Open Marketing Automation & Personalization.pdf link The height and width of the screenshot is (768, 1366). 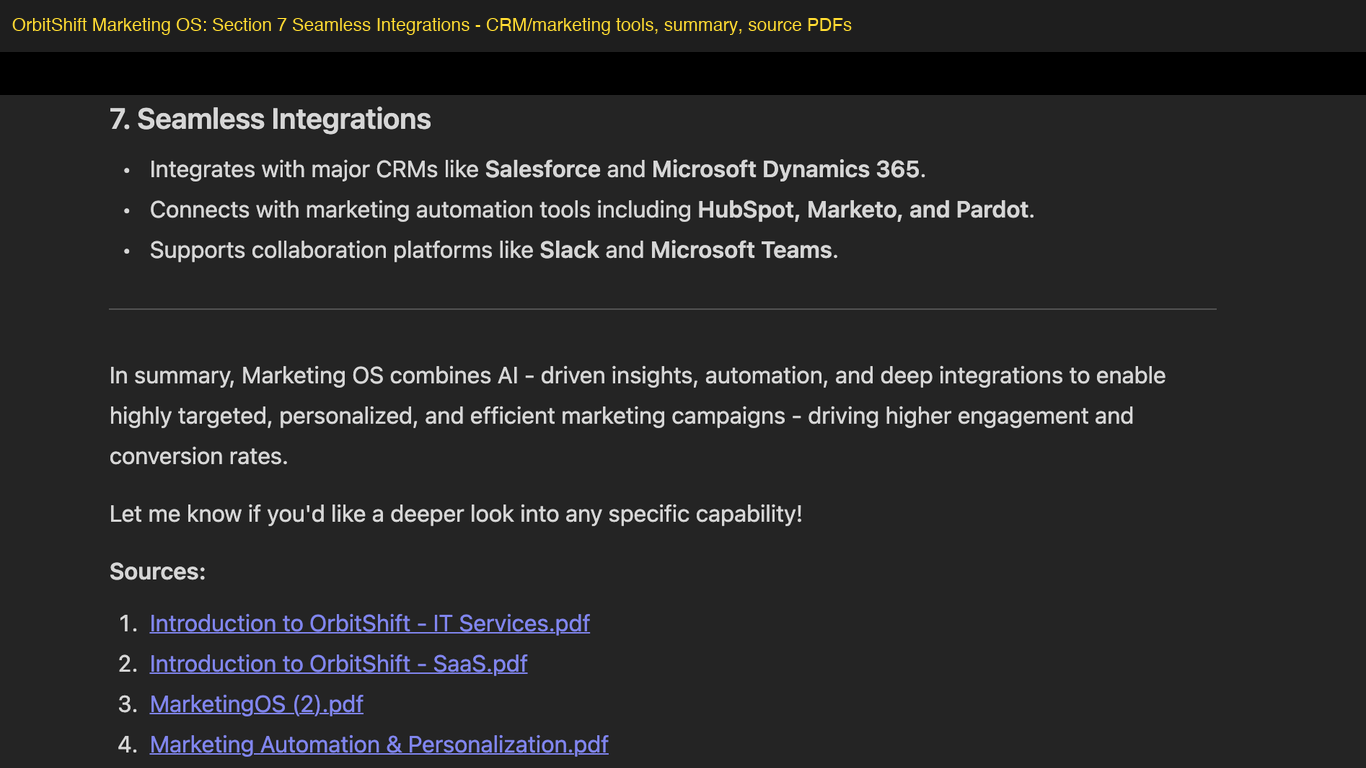tap(379, 744)
